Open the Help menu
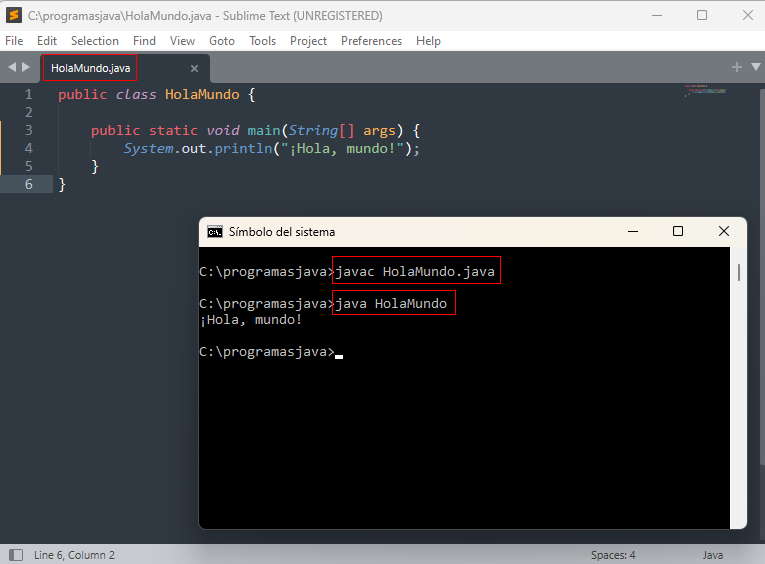The width and height of the screenshot is (765, 564). click(428, 41)
